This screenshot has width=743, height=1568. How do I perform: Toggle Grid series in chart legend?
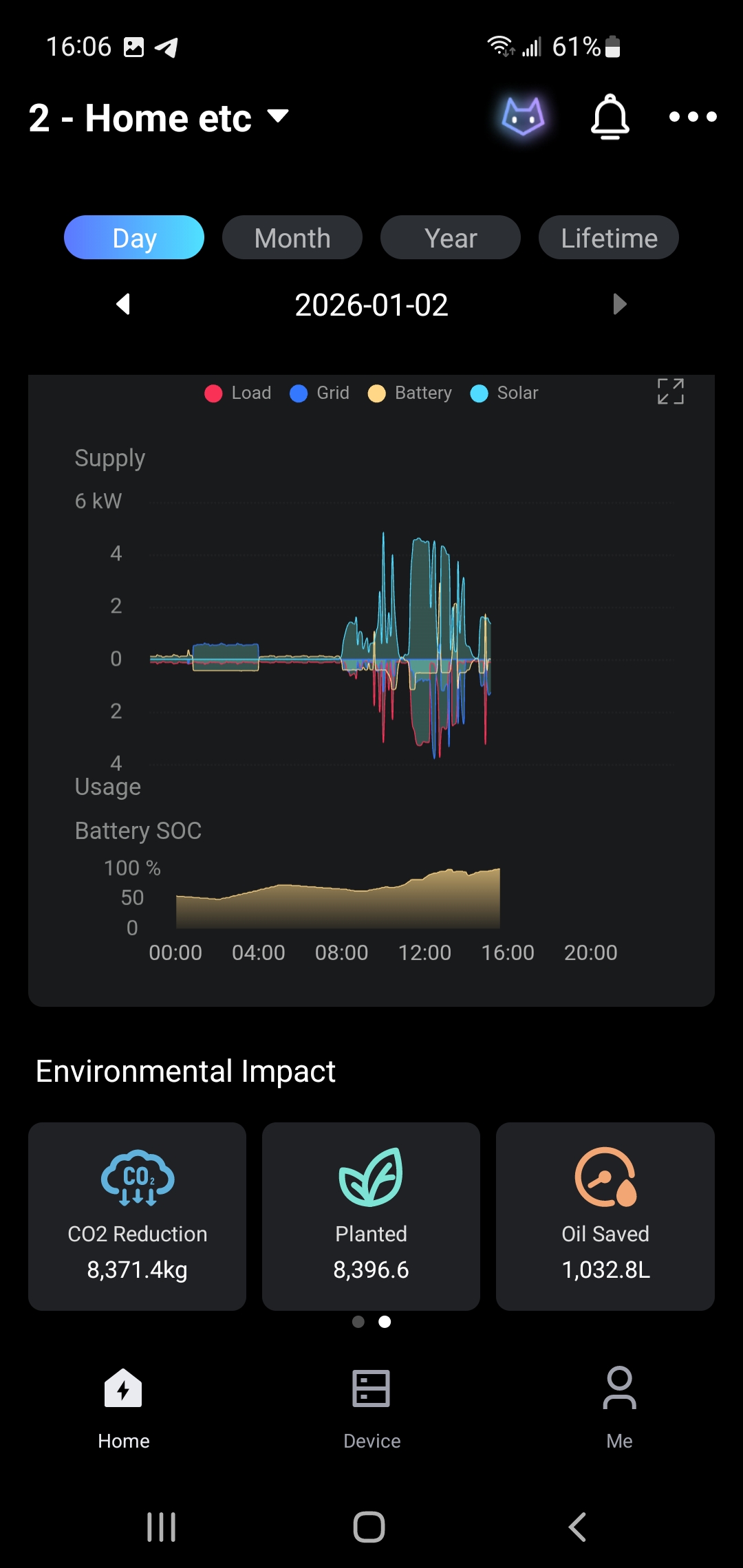click(x=320, y=393)
